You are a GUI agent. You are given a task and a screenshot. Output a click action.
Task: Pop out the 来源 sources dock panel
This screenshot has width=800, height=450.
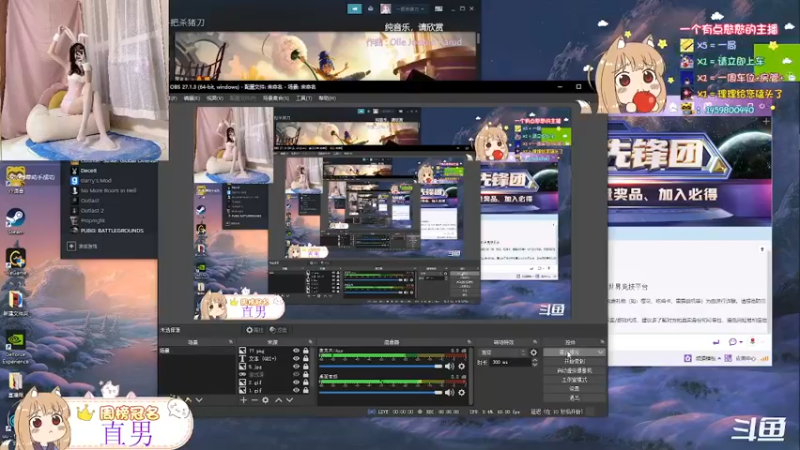(310, 342)
